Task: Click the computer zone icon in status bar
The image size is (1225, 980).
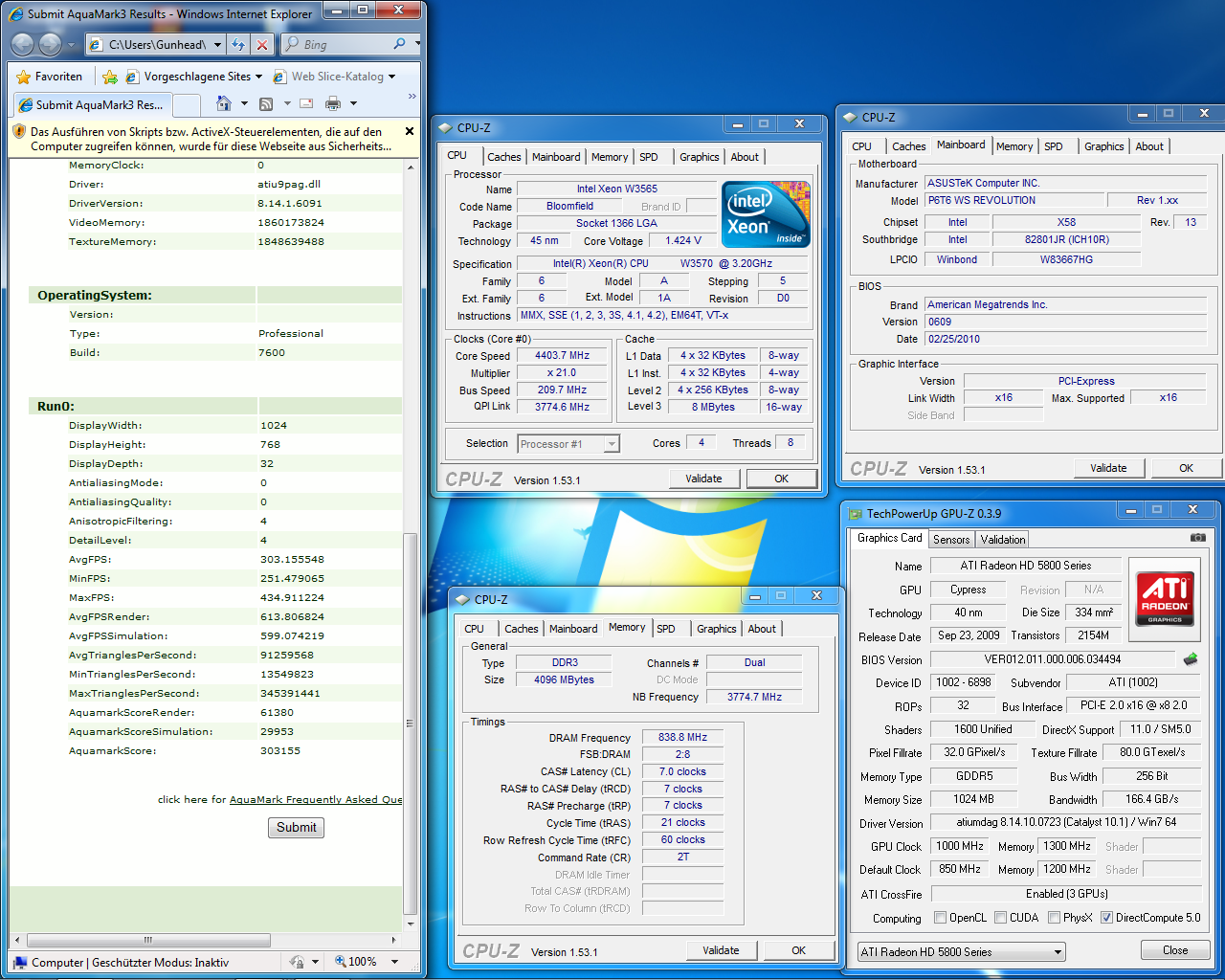Action: click(x=20, y=963)
